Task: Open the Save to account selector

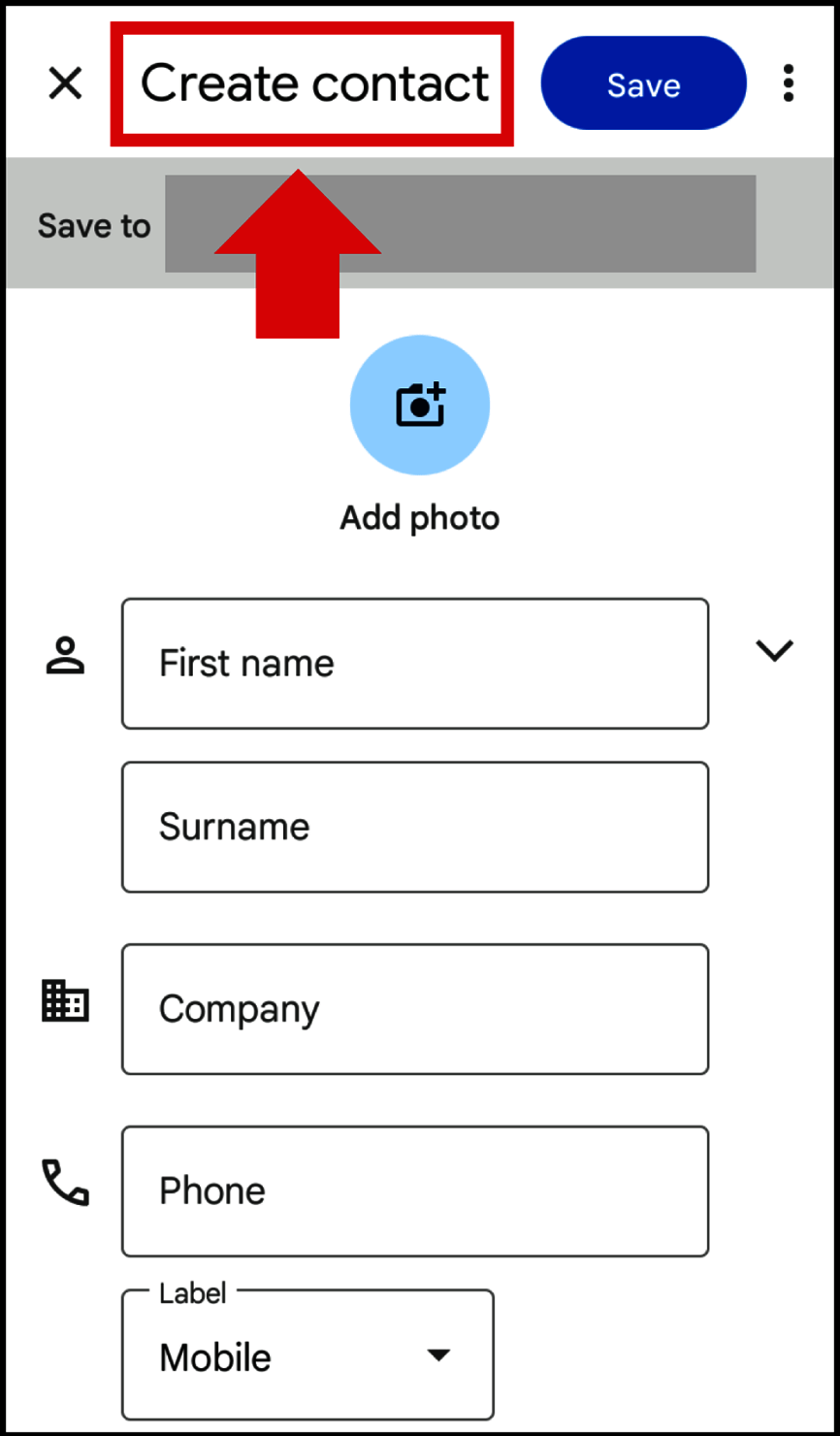Action: click(x=460, y=224)
